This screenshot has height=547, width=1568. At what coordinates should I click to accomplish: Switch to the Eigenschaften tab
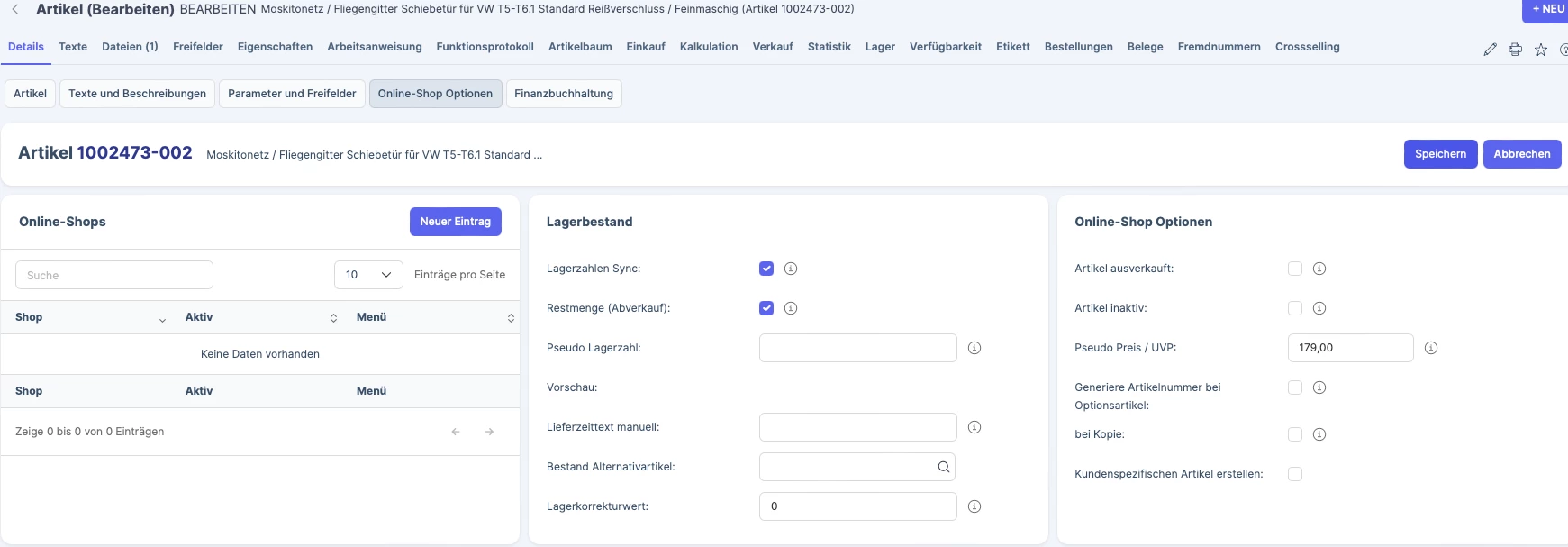275,47
